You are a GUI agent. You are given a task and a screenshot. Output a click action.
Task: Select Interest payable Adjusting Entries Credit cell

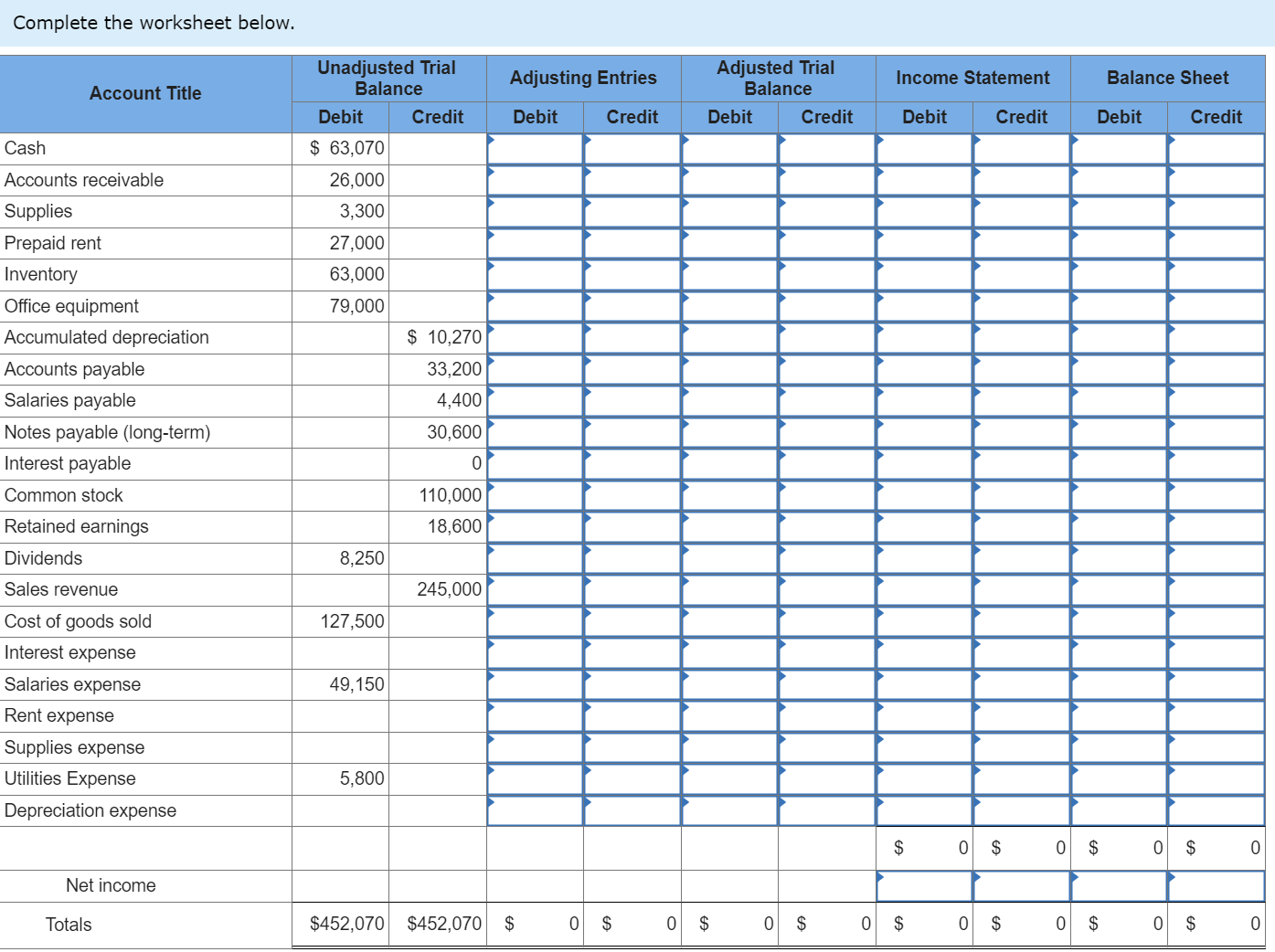[632, 464]
